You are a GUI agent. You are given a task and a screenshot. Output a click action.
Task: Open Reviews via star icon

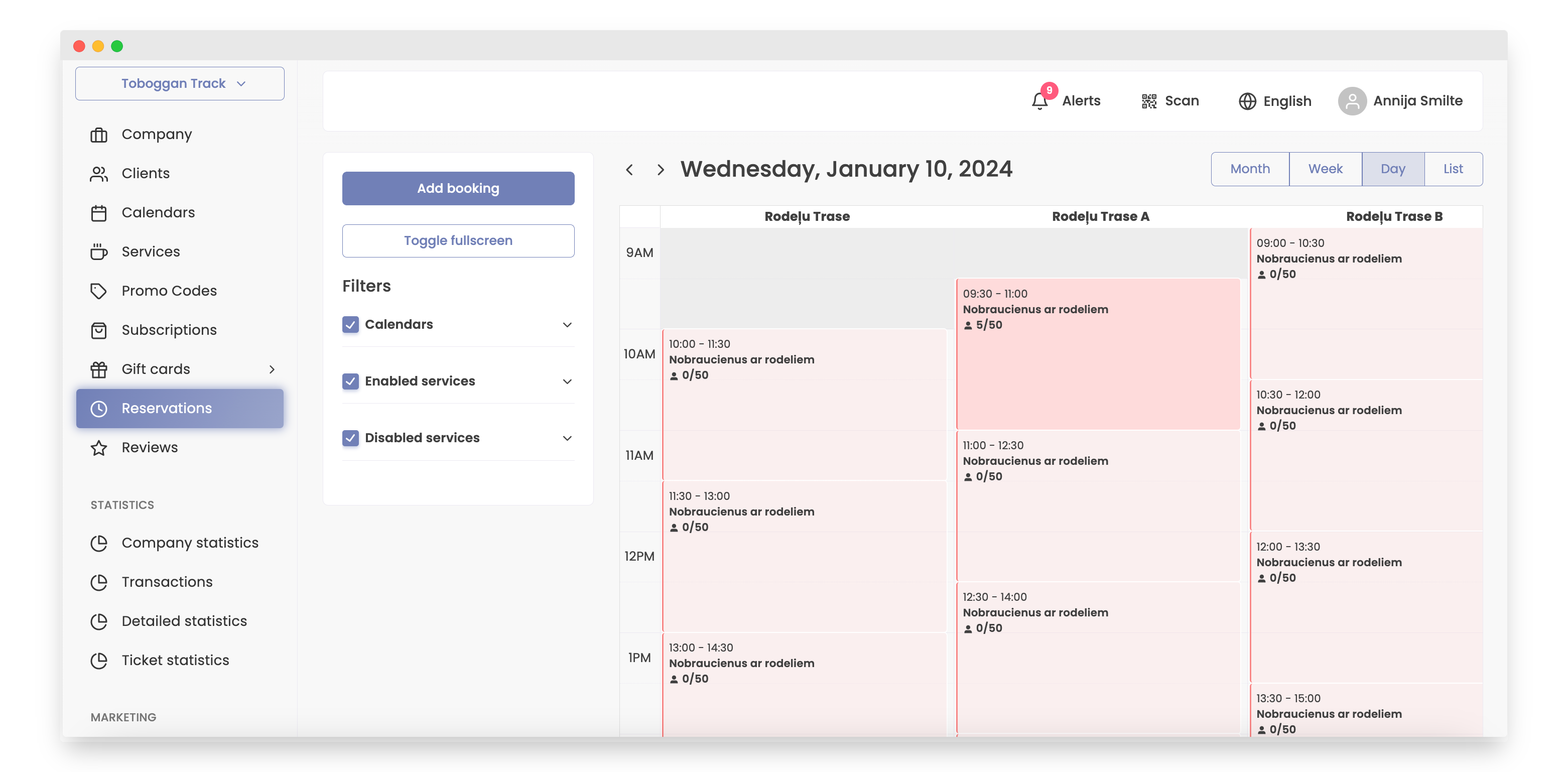tap(98, 448)
